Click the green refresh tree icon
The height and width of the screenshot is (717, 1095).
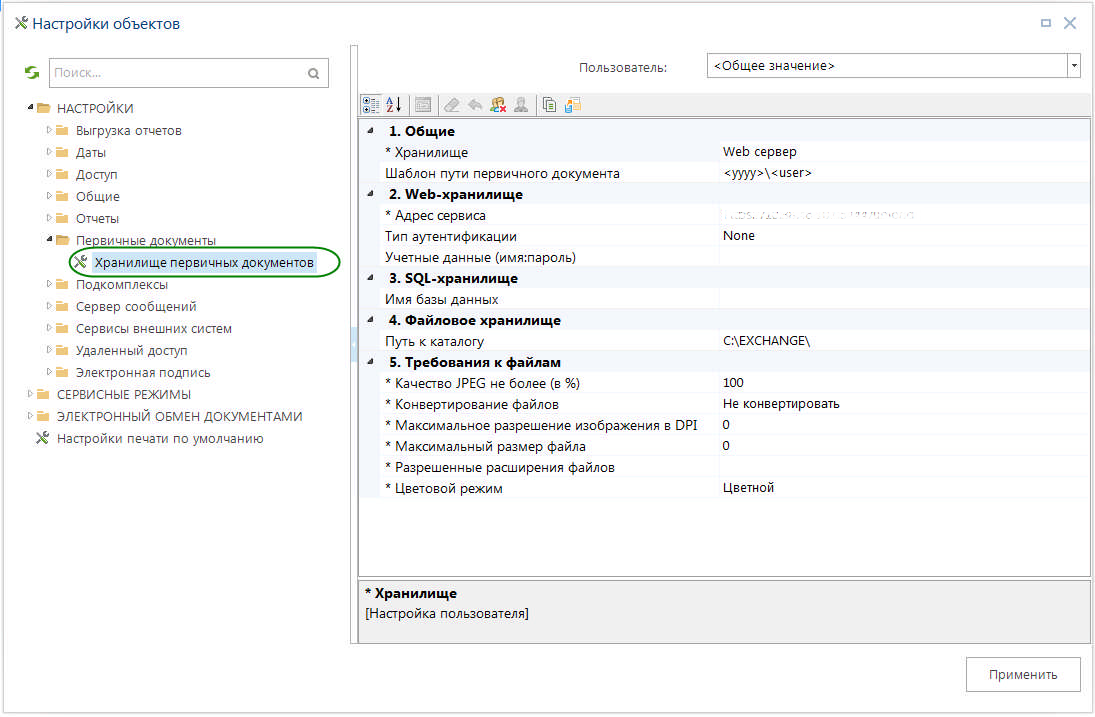click(32, 73)
